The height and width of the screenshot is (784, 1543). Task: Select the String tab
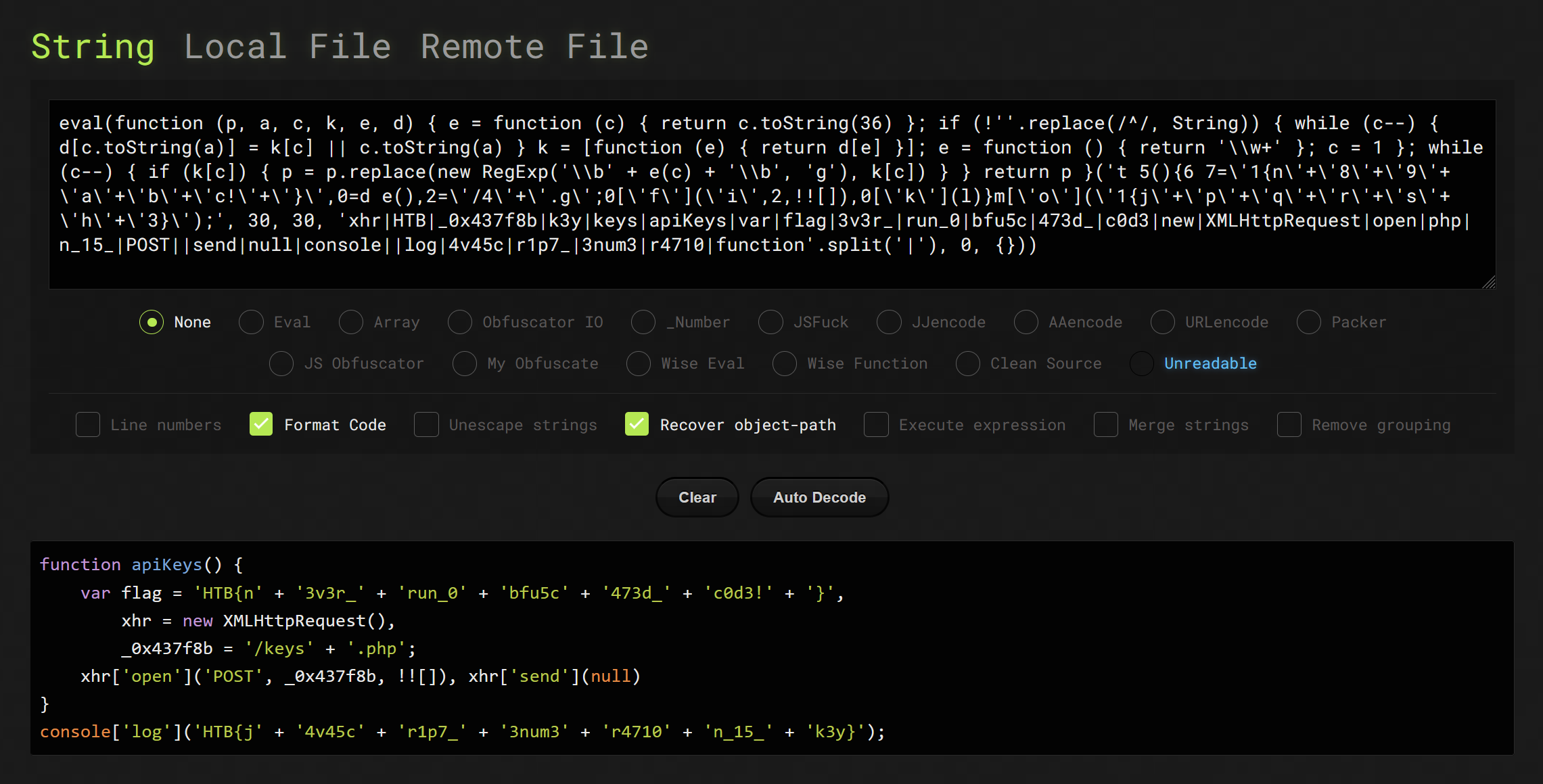pyautogui.click(x=93, y=47)
